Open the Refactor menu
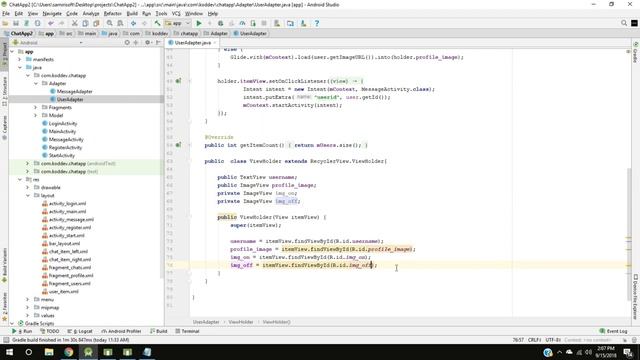Image resolution: width=640 pixels, height=360 pixels. point(113,13)
